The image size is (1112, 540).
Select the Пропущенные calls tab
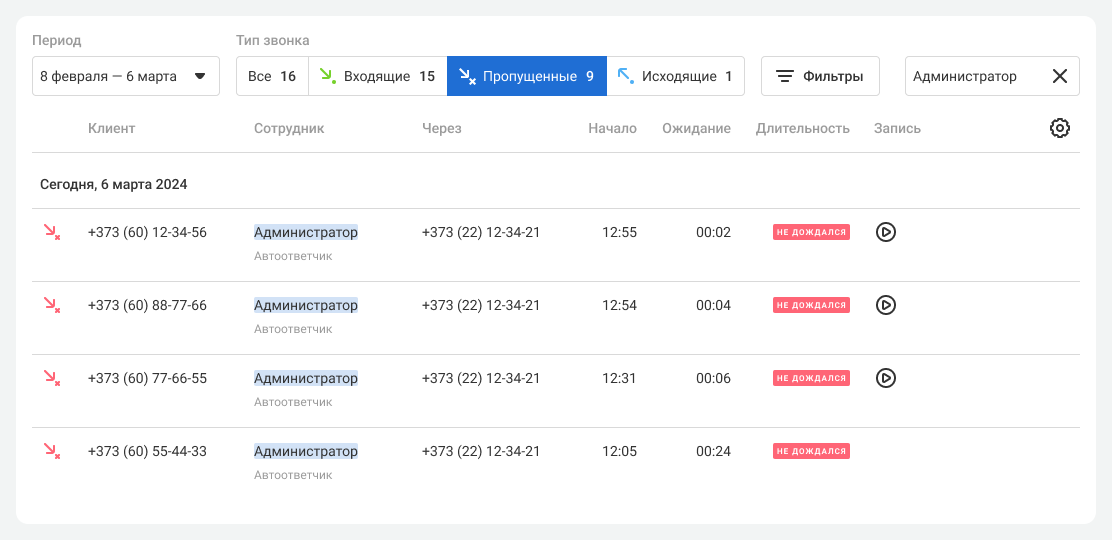[x=526, y=76]
